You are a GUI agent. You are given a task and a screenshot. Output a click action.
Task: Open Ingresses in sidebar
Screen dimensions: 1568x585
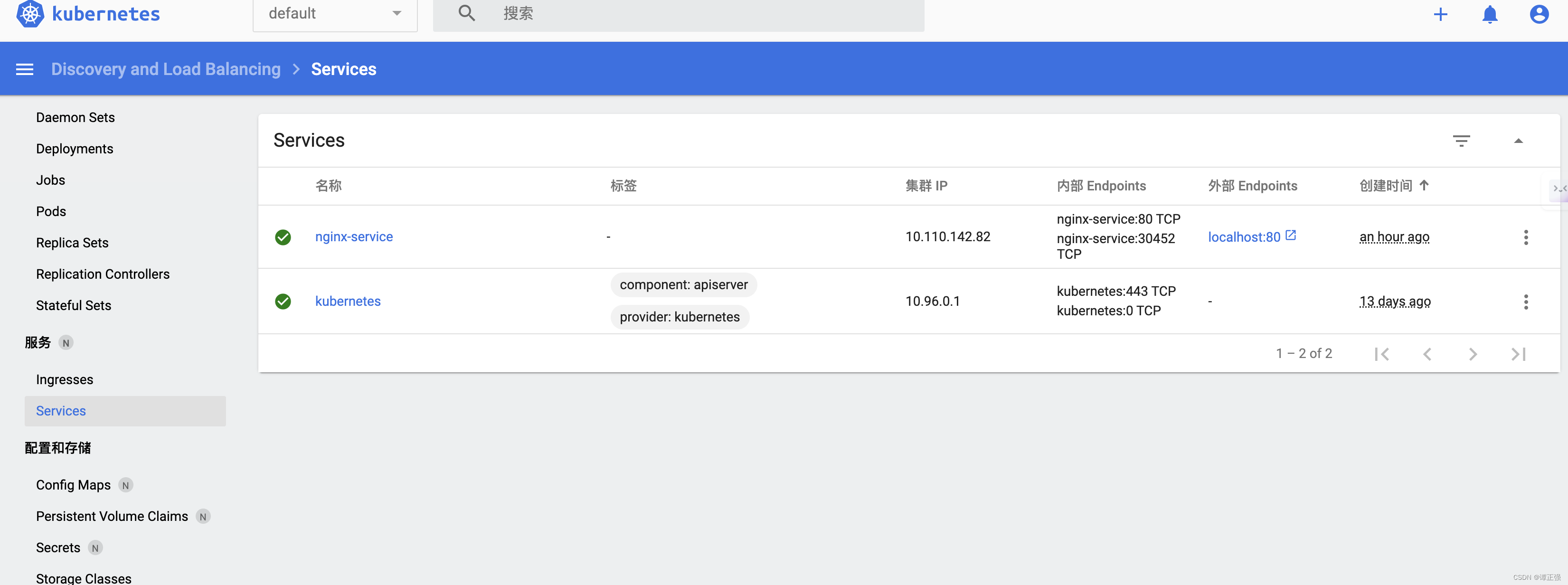point(65,380)
